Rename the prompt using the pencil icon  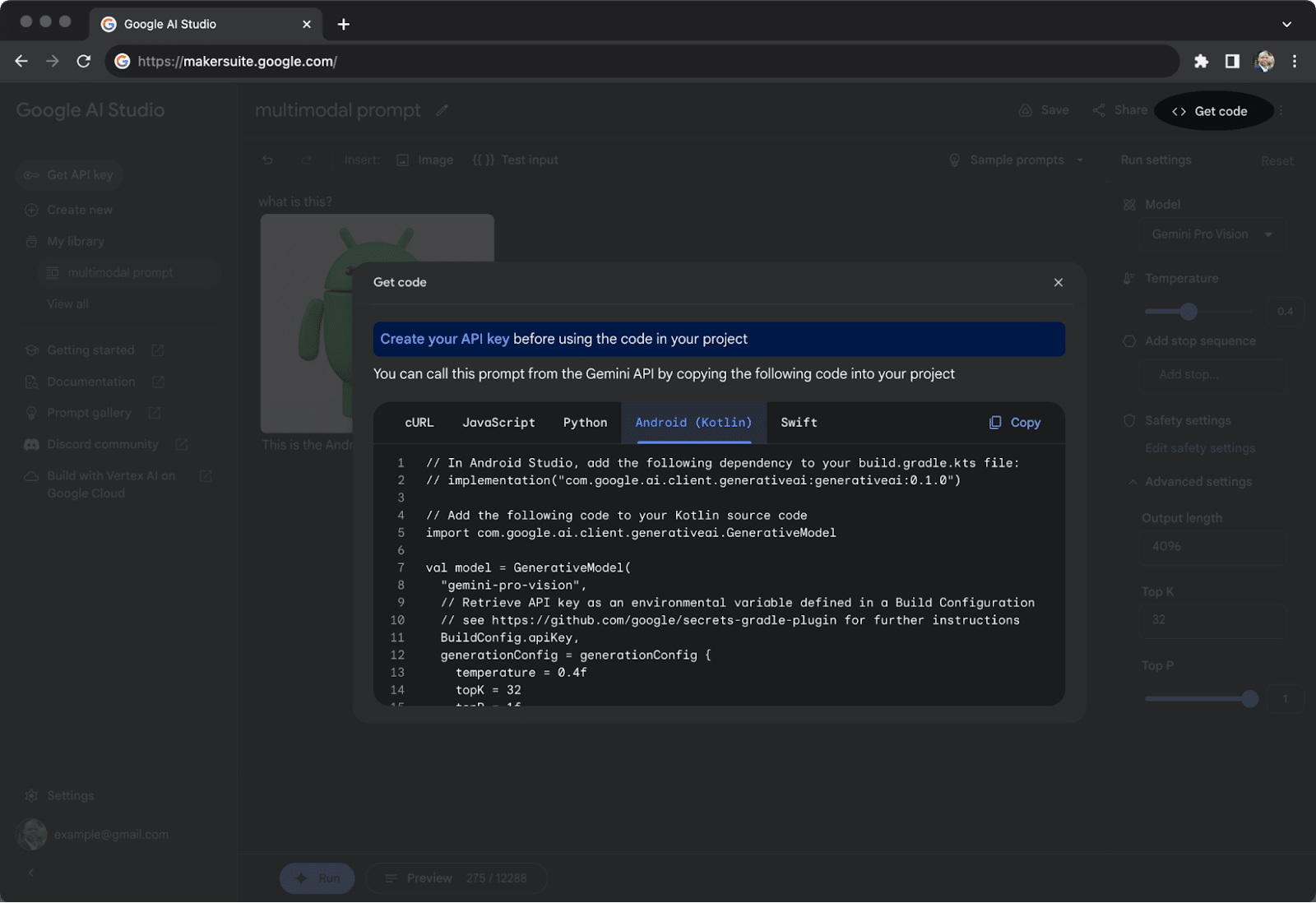[442, 109]
